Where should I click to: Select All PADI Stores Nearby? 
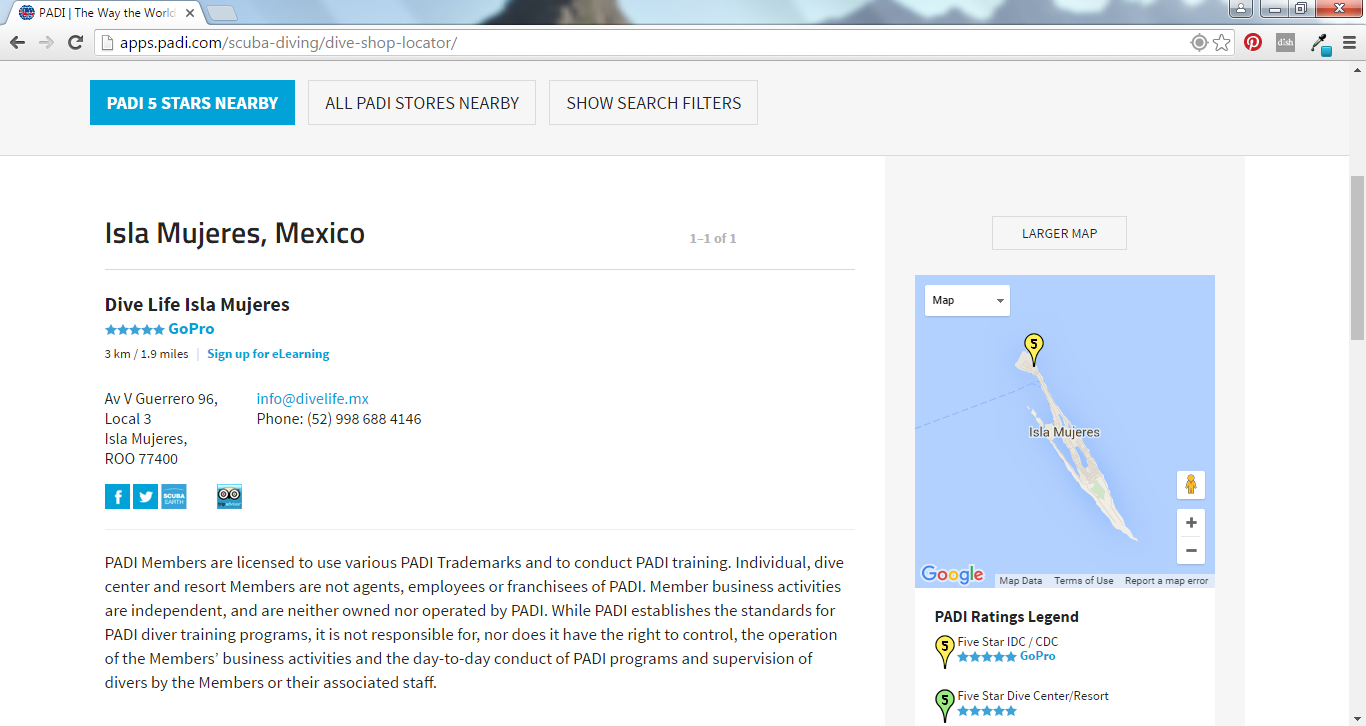422,103
